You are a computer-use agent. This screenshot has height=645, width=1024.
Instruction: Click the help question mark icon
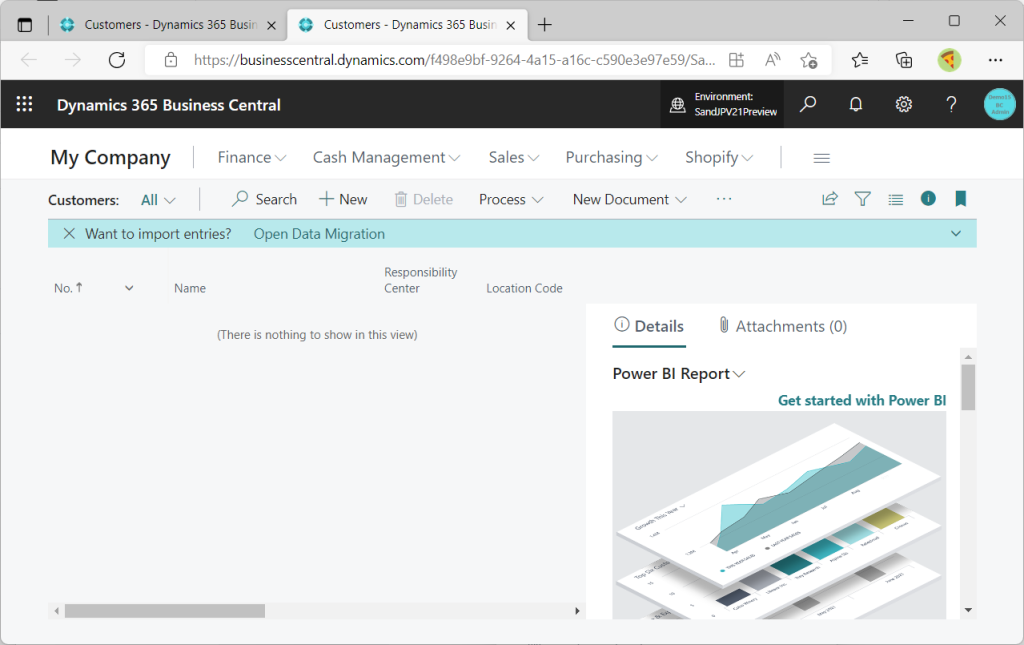(x=952, y=104)
